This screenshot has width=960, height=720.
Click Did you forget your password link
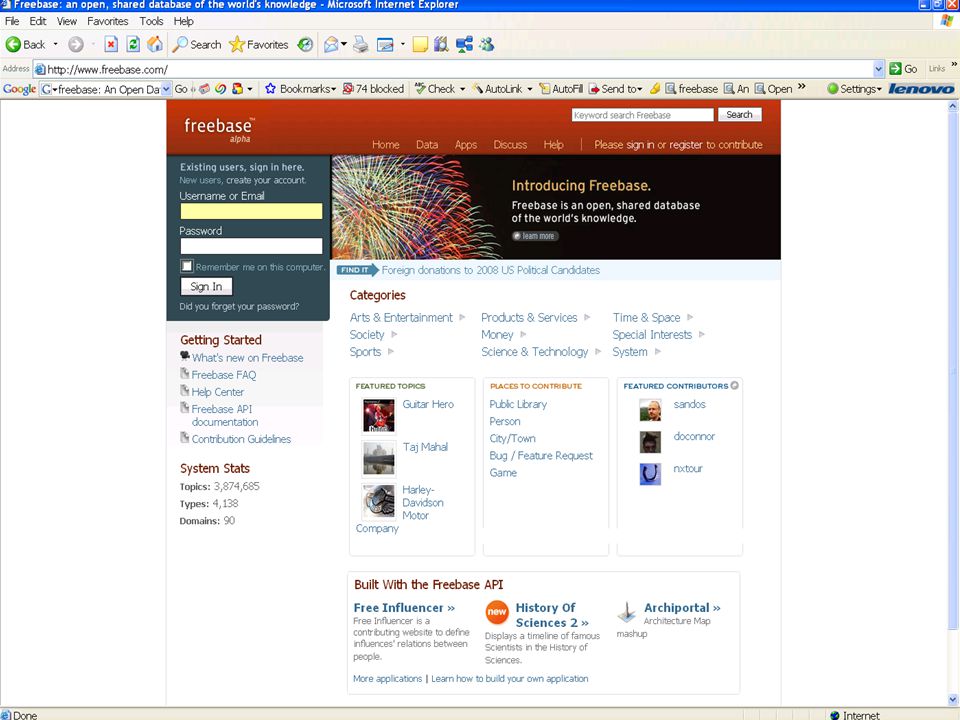[x=239, y=306]
